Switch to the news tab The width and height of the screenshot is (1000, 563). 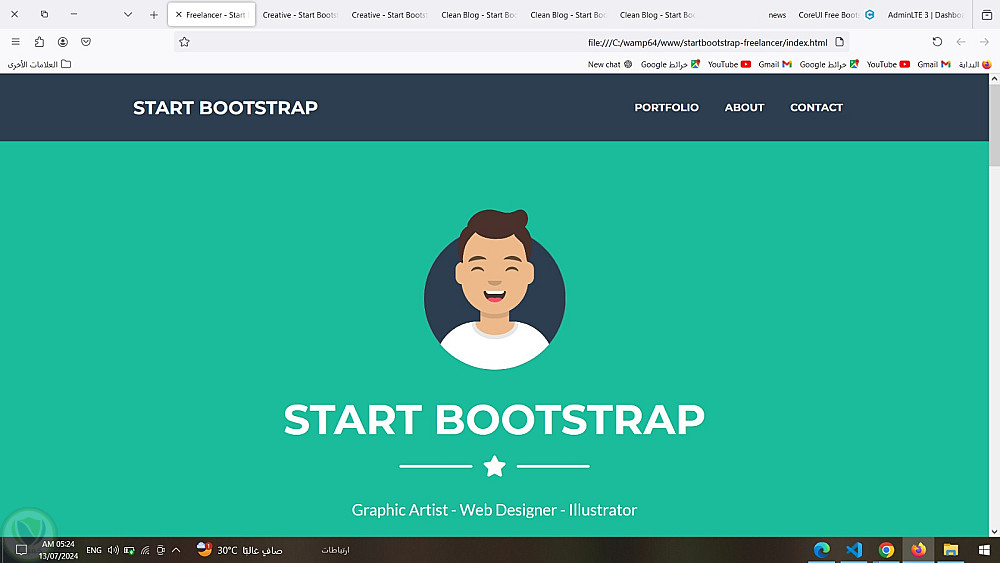click(777, 15)
